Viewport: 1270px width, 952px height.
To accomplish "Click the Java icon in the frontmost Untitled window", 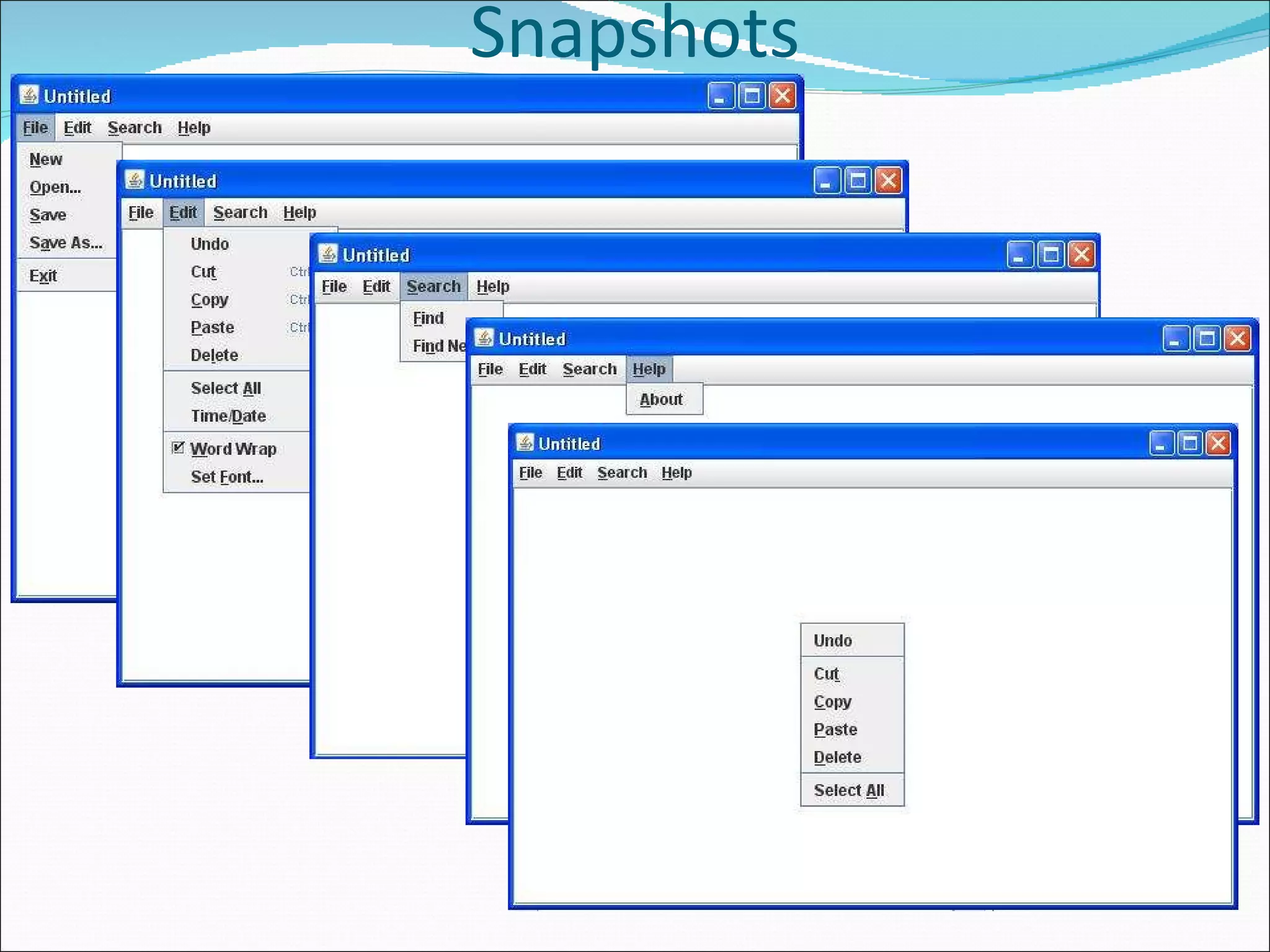I will click(525, 443).
